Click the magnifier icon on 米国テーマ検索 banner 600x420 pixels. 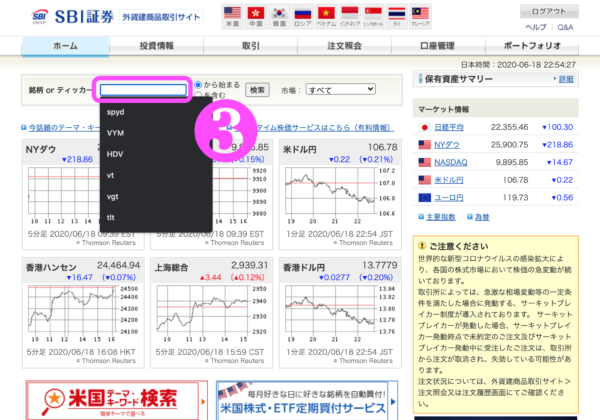[x=53, y=401]
